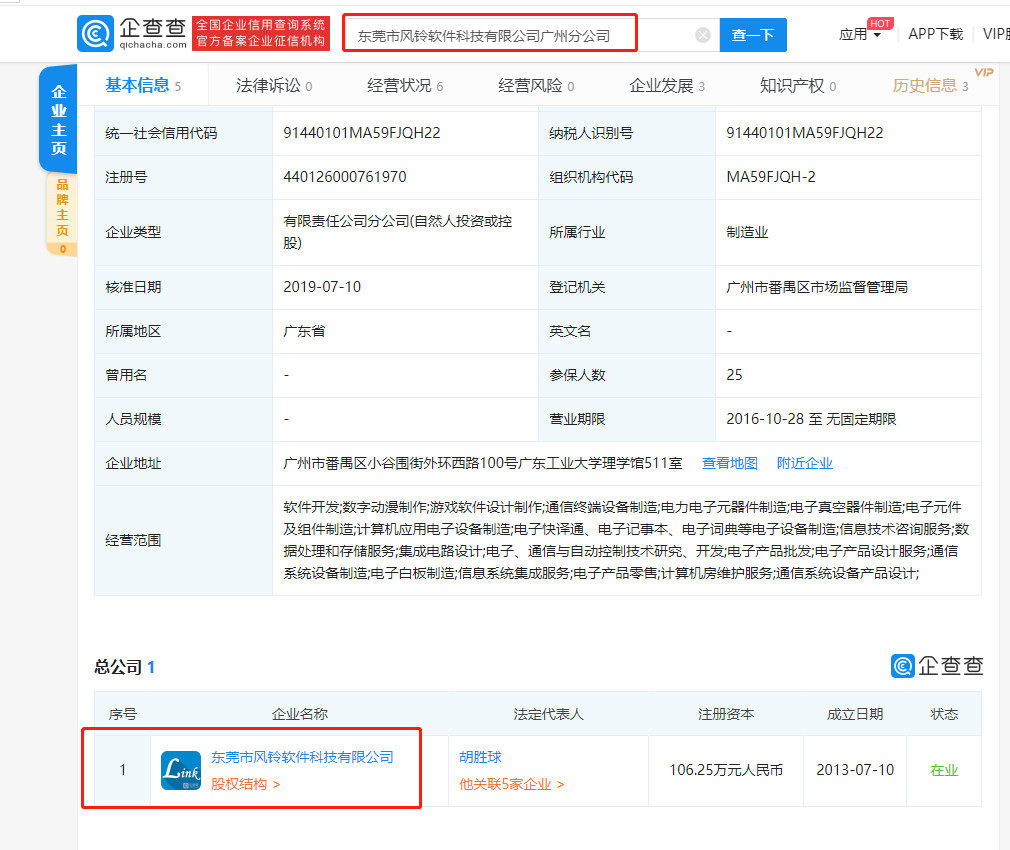Click the 在业 status text
1010x850 pixels.
(x=944, y=770)
